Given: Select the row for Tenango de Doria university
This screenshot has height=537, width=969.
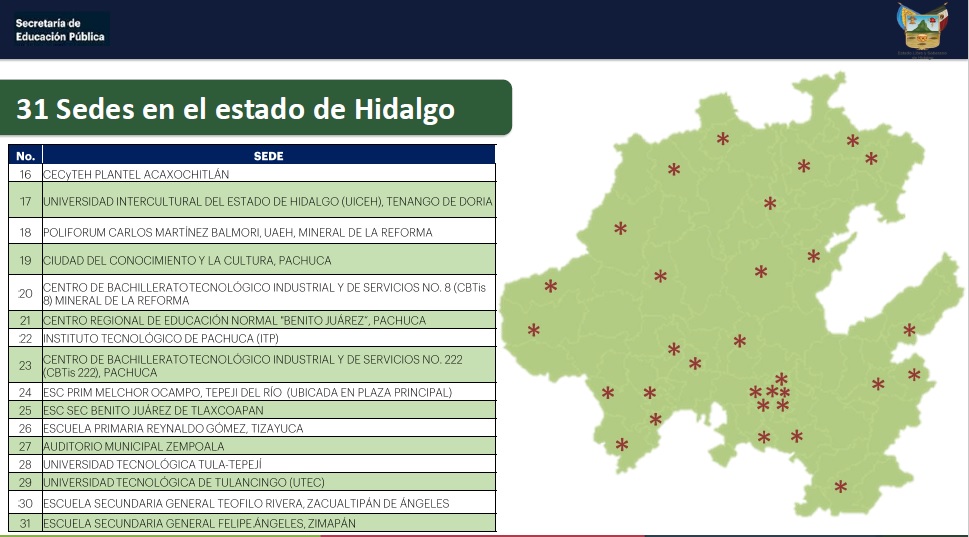Looking at the screenshot, I should click(252, 200).
